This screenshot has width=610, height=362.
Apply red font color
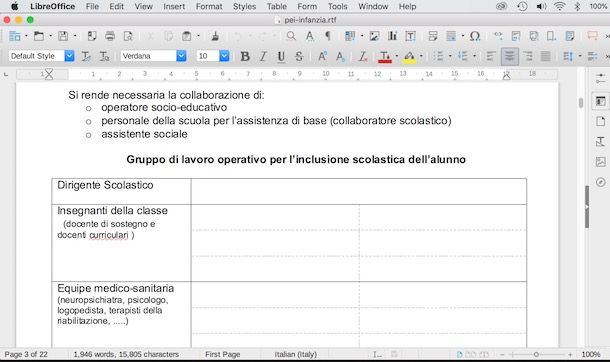pyautogui.click(x=385, y=57)
